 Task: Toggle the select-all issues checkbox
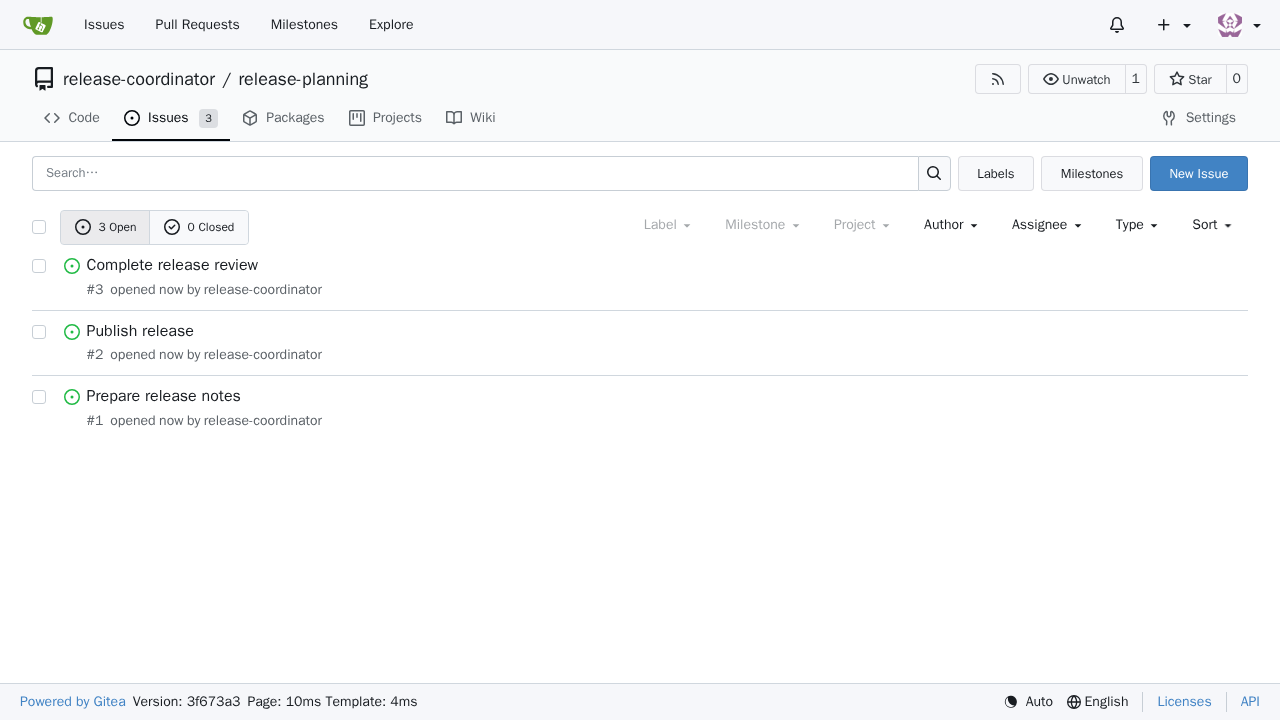click(x=39, y=227)
